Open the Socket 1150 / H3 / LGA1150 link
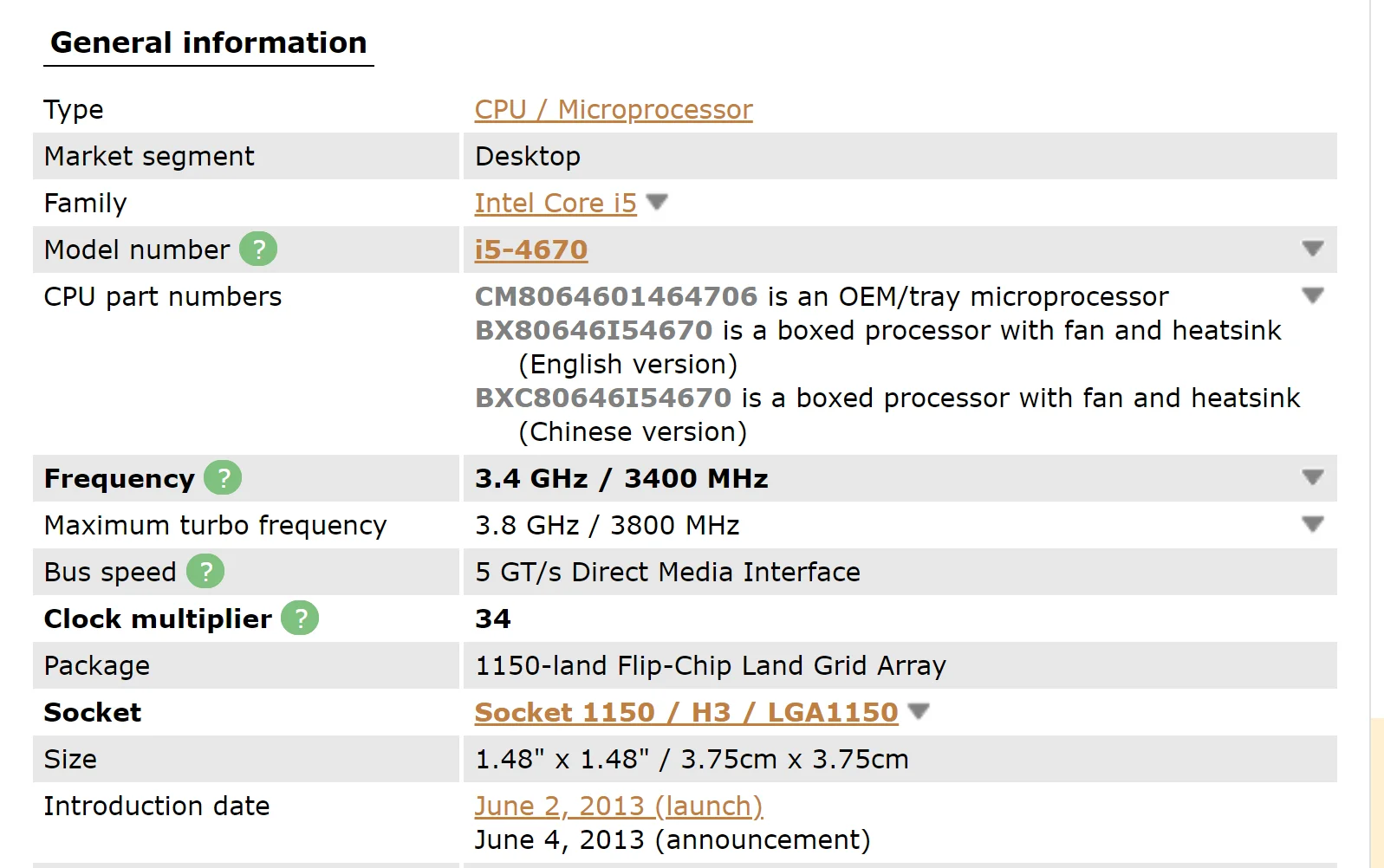The image size is (1384, 868). click(686, 713)
